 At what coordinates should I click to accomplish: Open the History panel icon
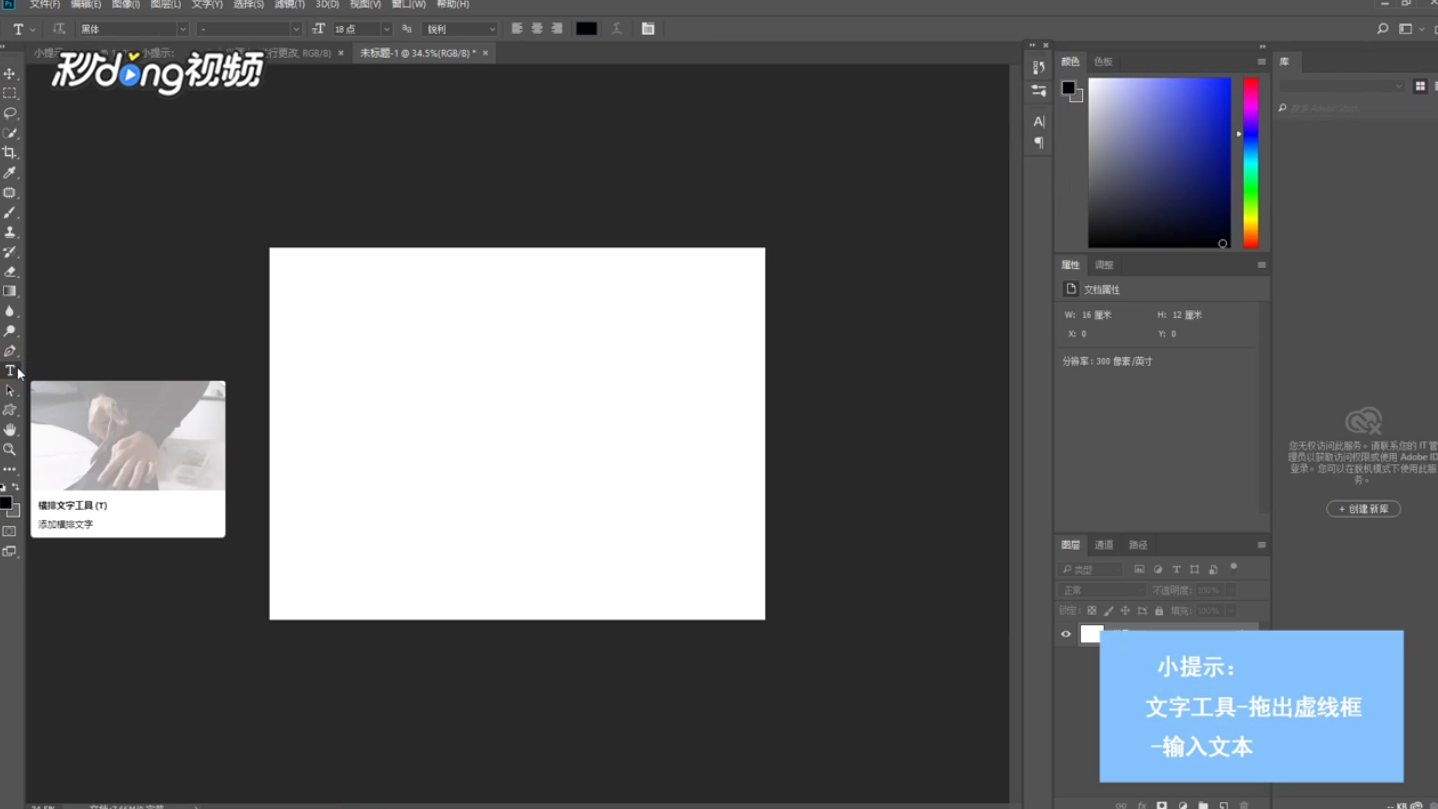[1038, 68]
